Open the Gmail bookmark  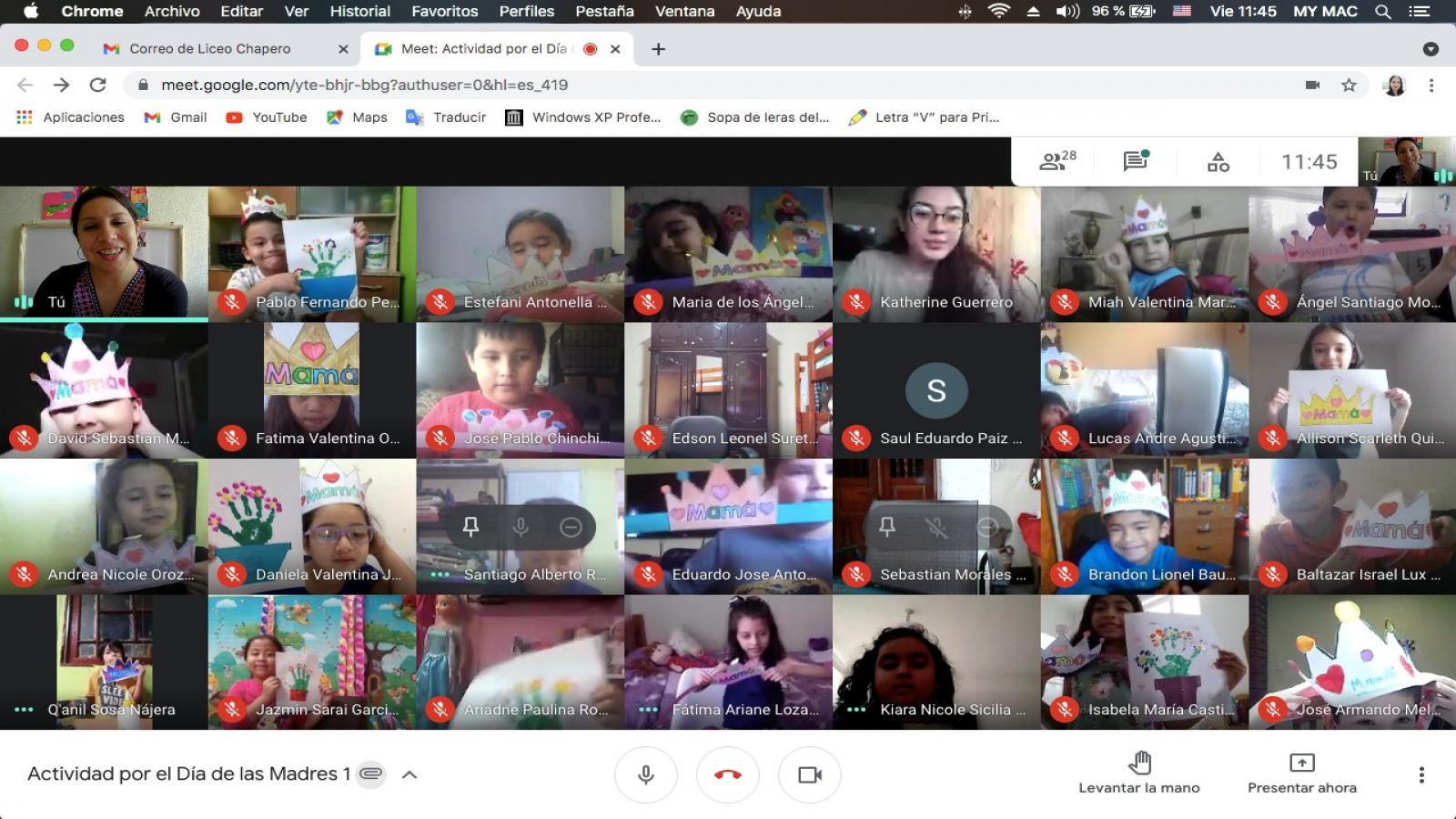[x=176, y=117]
